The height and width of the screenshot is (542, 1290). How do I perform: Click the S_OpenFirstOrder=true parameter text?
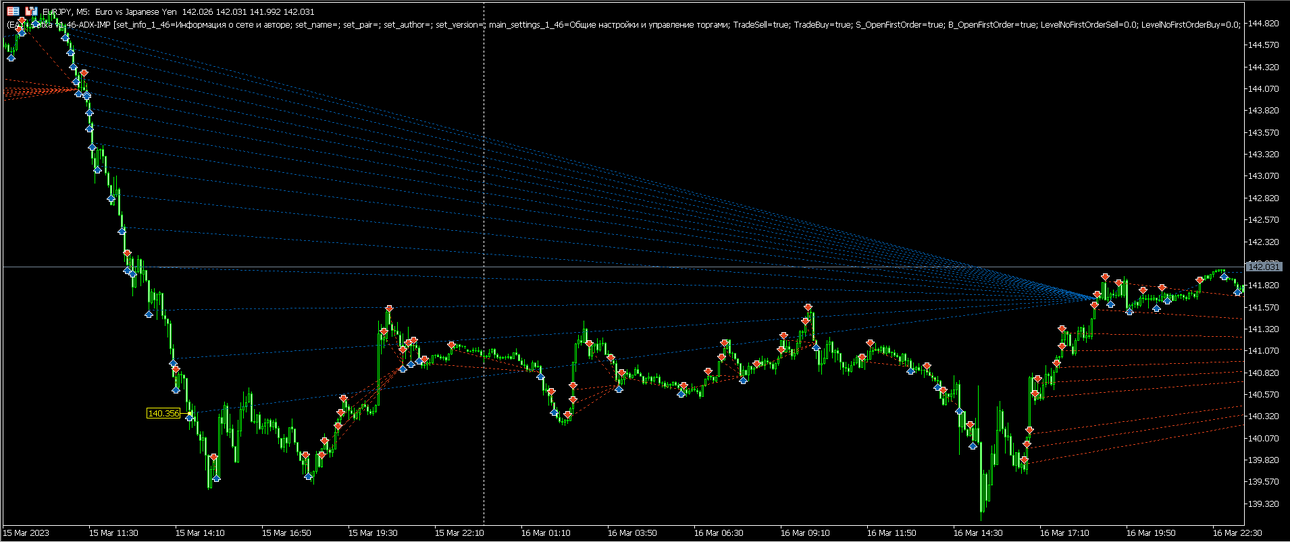click(898, 24)
